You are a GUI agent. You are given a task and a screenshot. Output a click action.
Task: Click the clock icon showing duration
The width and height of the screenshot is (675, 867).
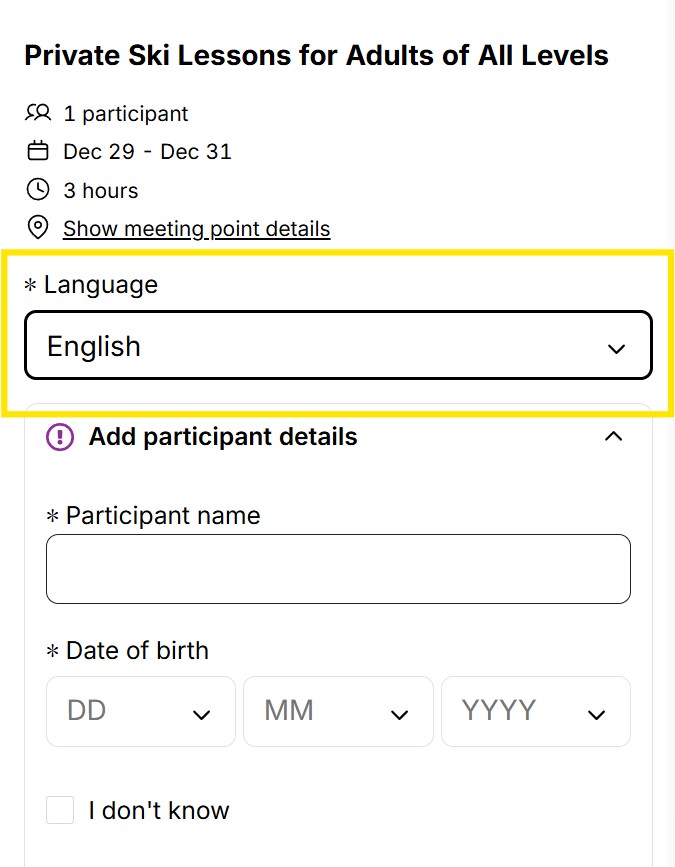click(38, 190)
